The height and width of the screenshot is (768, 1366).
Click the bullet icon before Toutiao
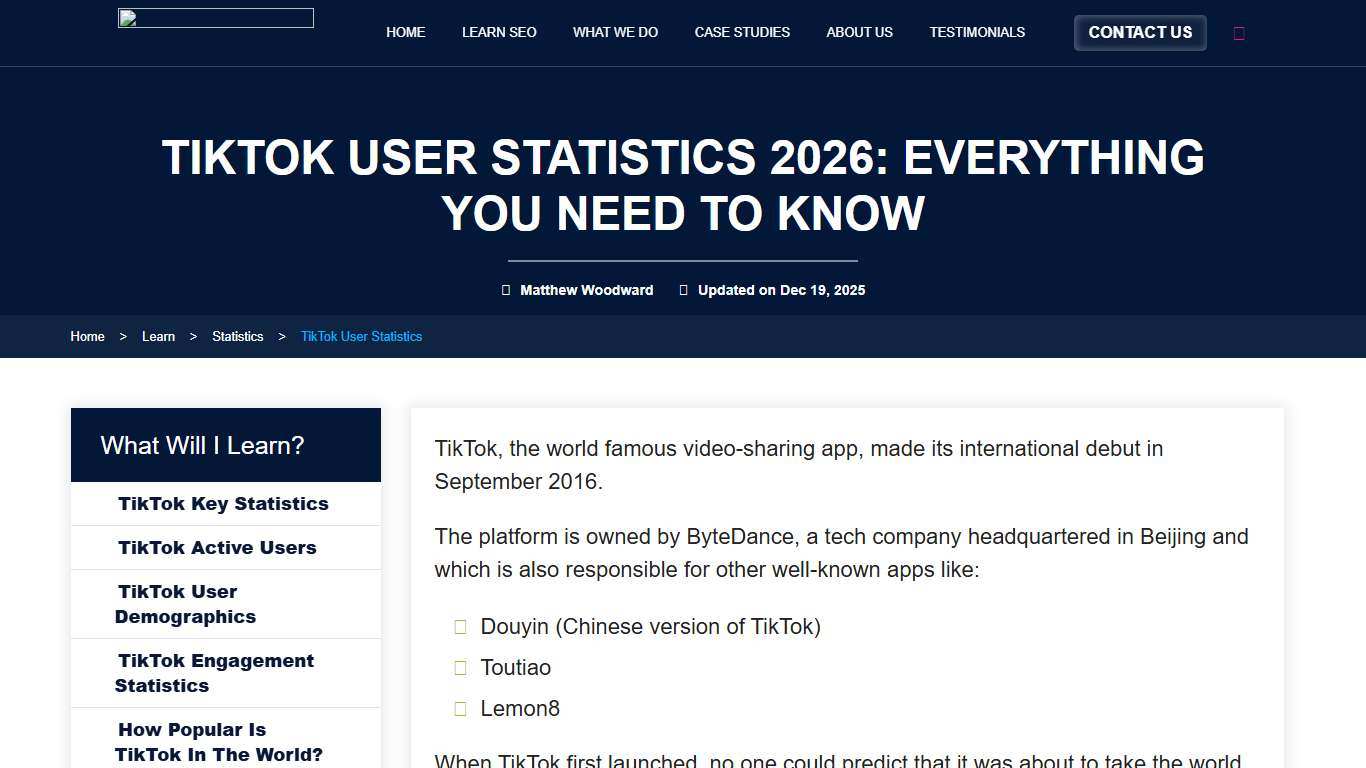[460, 667]
